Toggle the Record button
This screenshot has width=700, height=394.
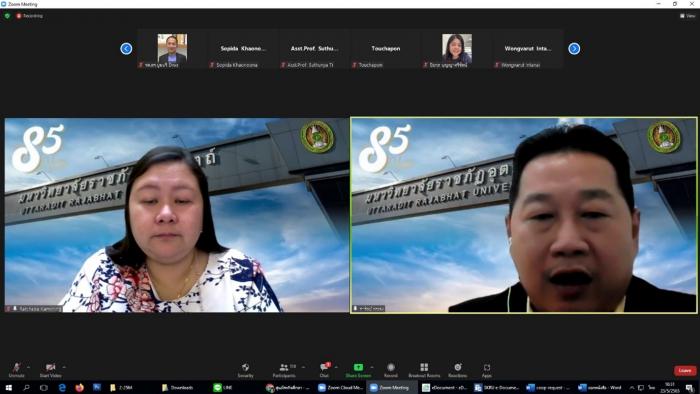point(391,370)
